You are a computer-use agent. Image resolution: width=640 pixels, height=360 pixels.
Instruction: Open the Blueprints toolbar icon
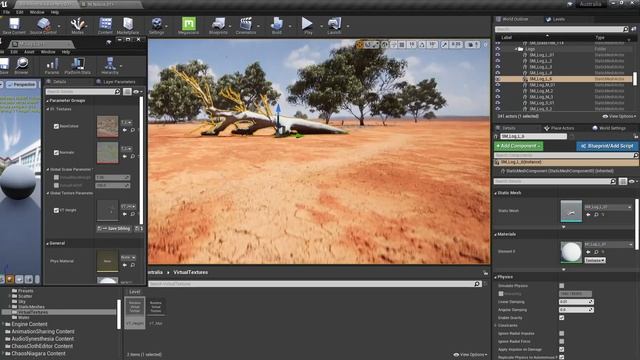(x=218, y=25)
